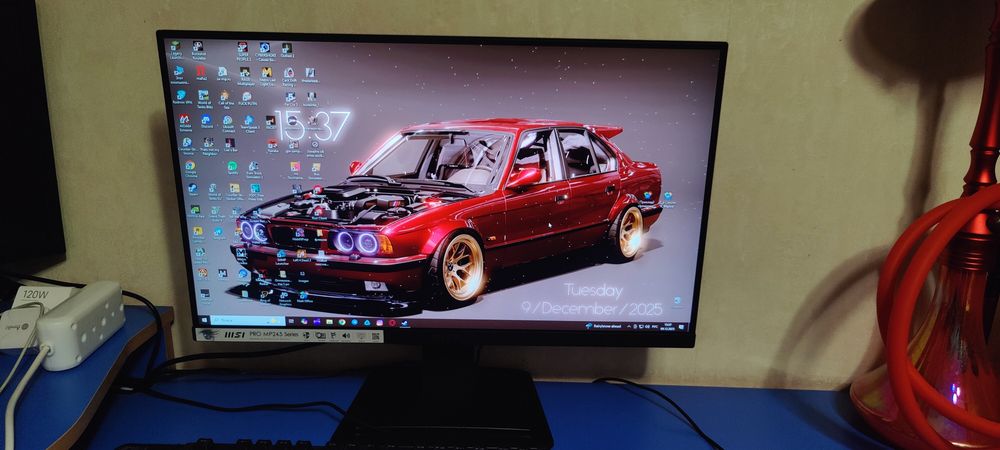Open the Spotify desktop shortcut
1000x450 pixels.
tap(232, 170)
